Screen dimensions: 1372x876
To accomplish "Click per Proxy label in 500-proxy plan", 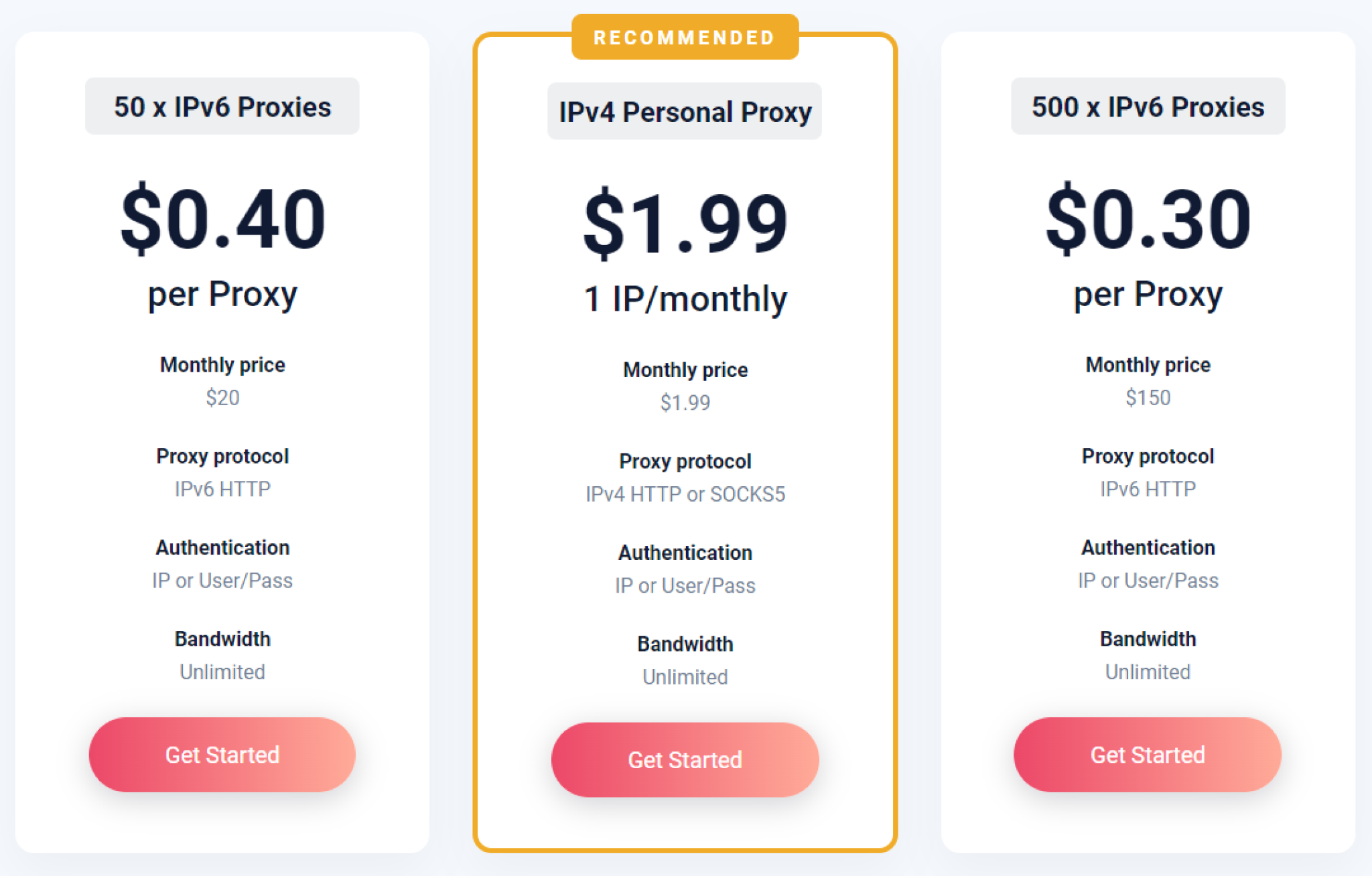I will [x=1148, y=295].
